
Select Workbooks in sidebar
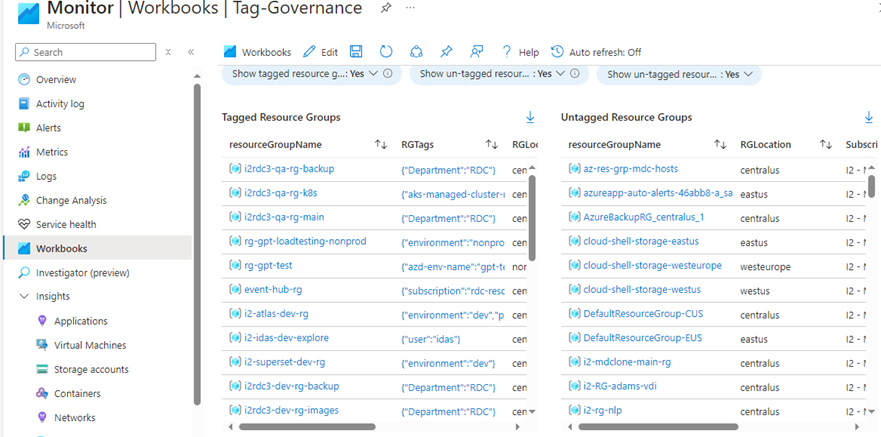point(98,248)
